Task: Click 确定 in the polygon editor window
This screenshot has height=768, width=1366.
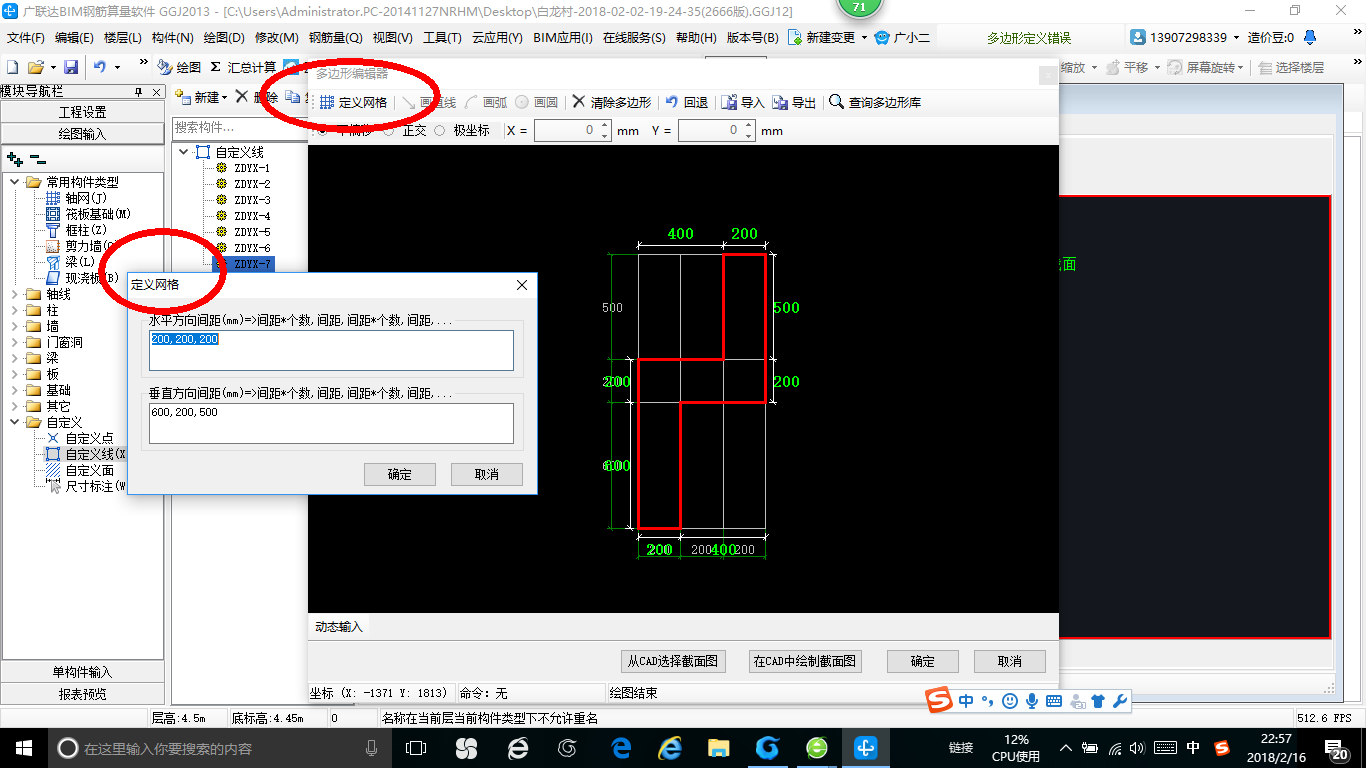Action: (922, 661)
